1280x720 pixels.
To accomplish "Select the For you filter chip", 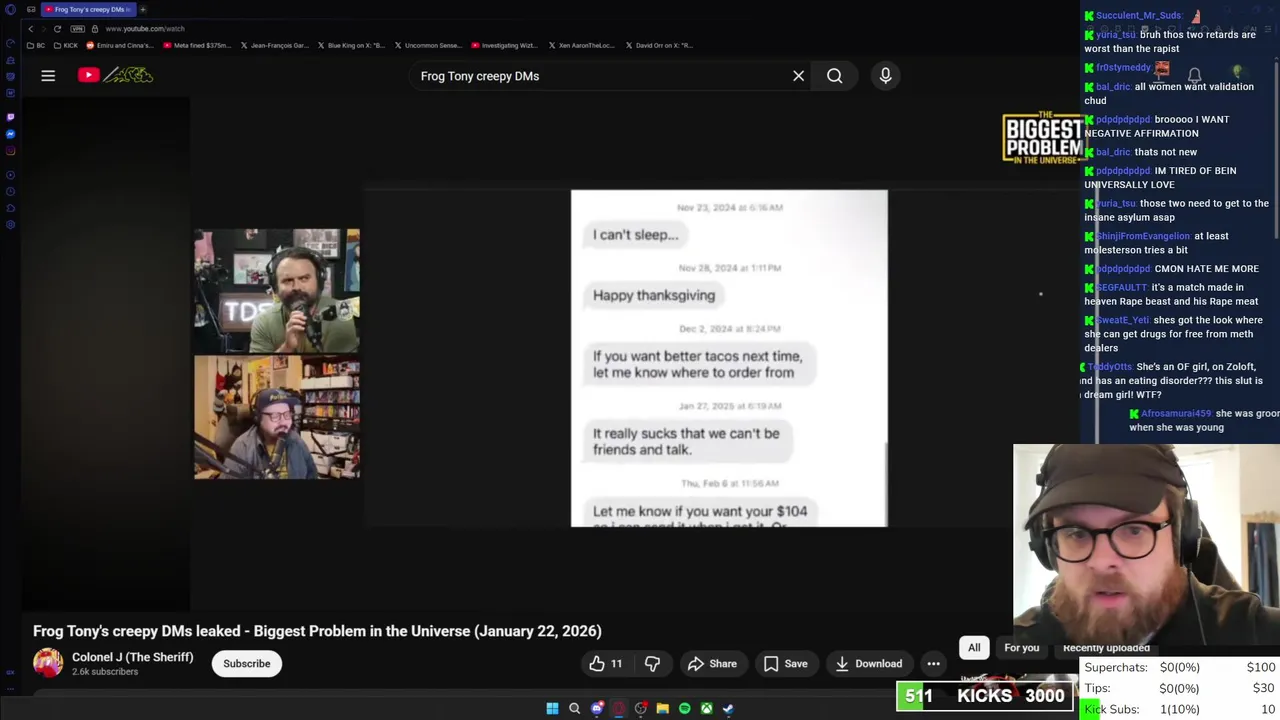I will (1021, 648).
